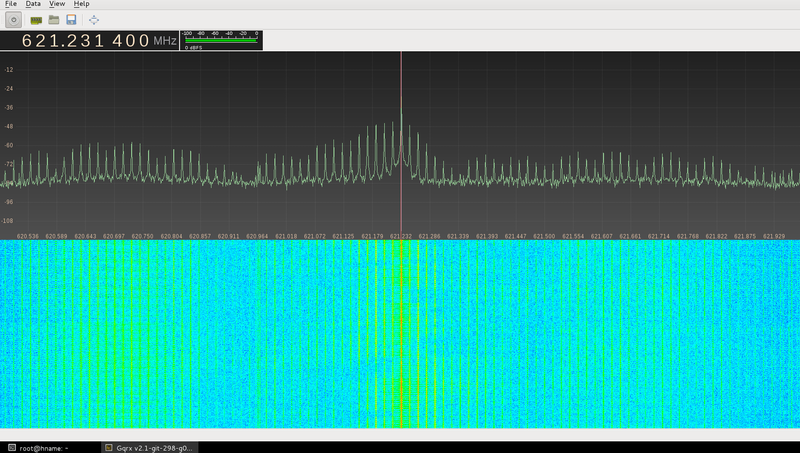The image size is (800, 453).
Task: Click the -108 dB scale label
Action: point(8,221)
